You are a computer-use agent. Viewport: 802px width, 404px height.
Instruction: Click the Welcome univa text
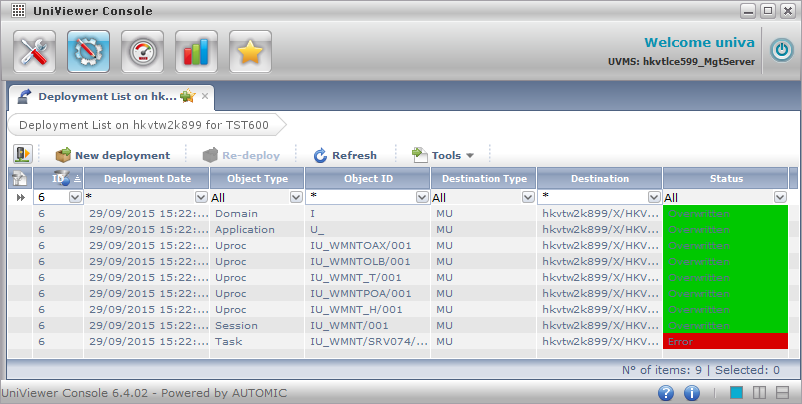tap(699, 42)
